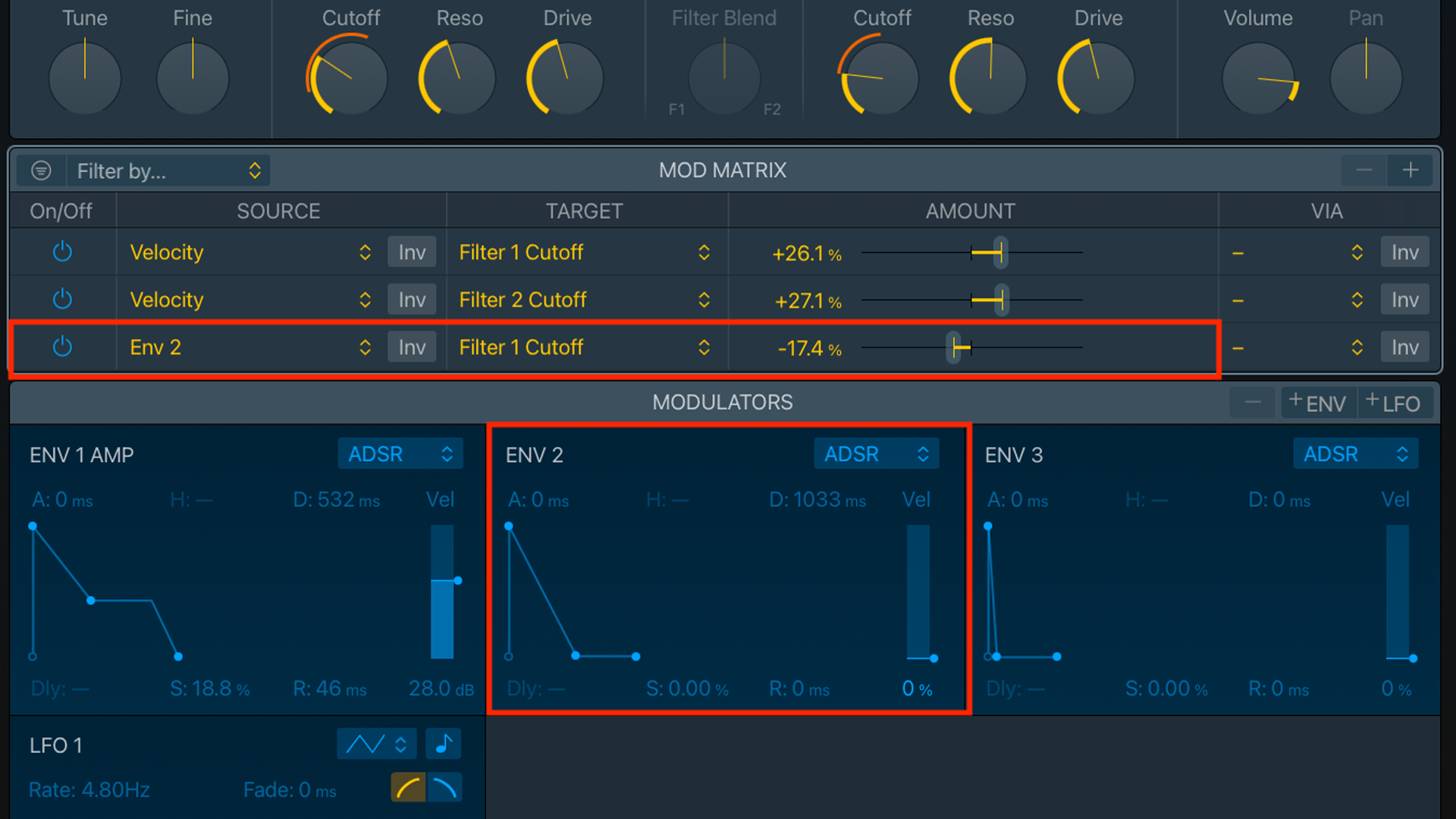The image size is (1456, 819).
Task: Click the rising curve icon in LFO 1
Action: [408, 788]
